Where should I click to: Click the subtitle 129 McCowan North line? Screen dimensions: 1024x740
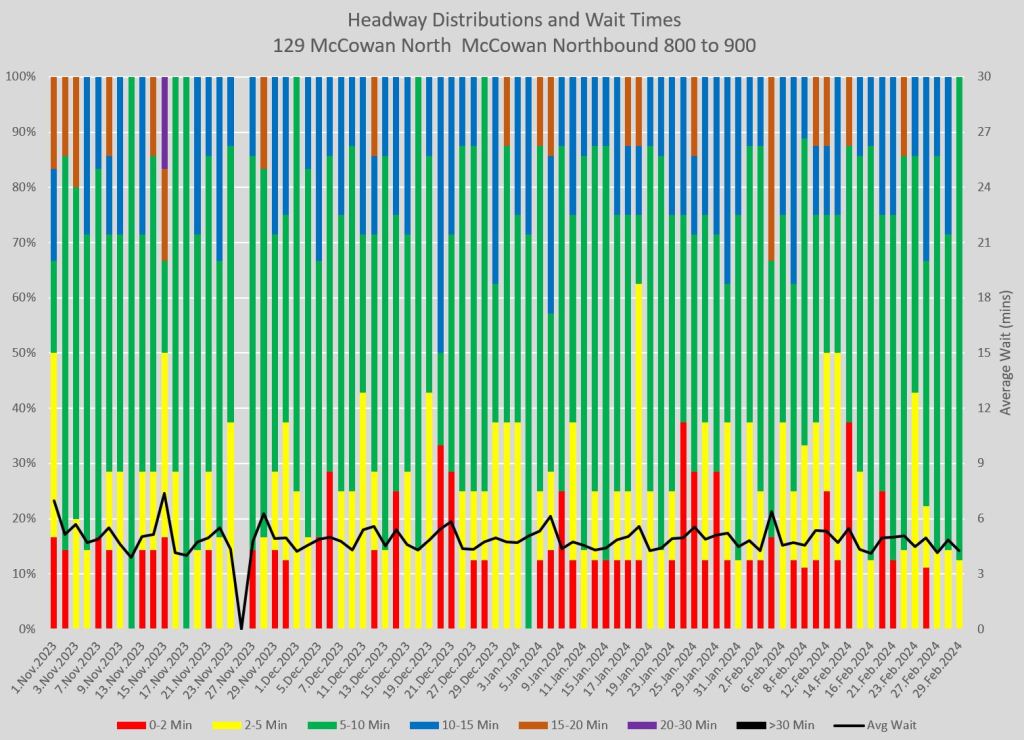tap(512, 46)
